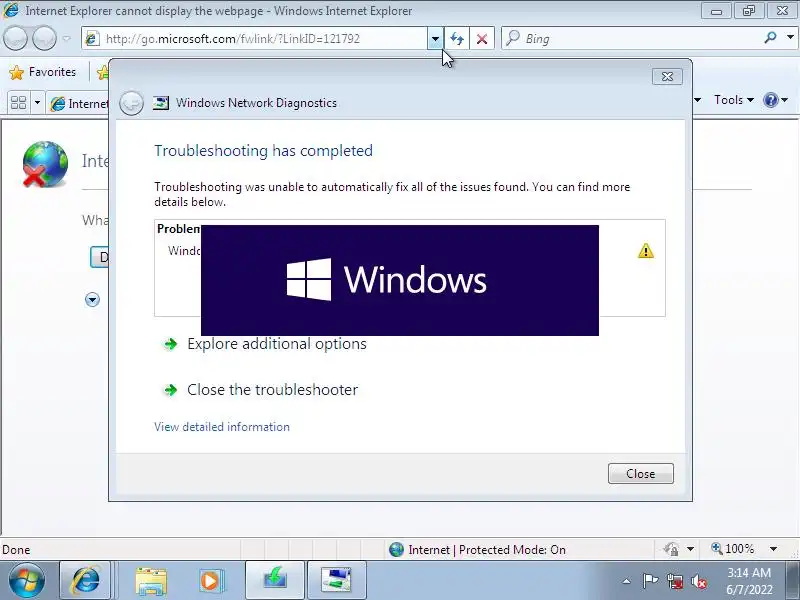Click the globe error icon on page

45,164
